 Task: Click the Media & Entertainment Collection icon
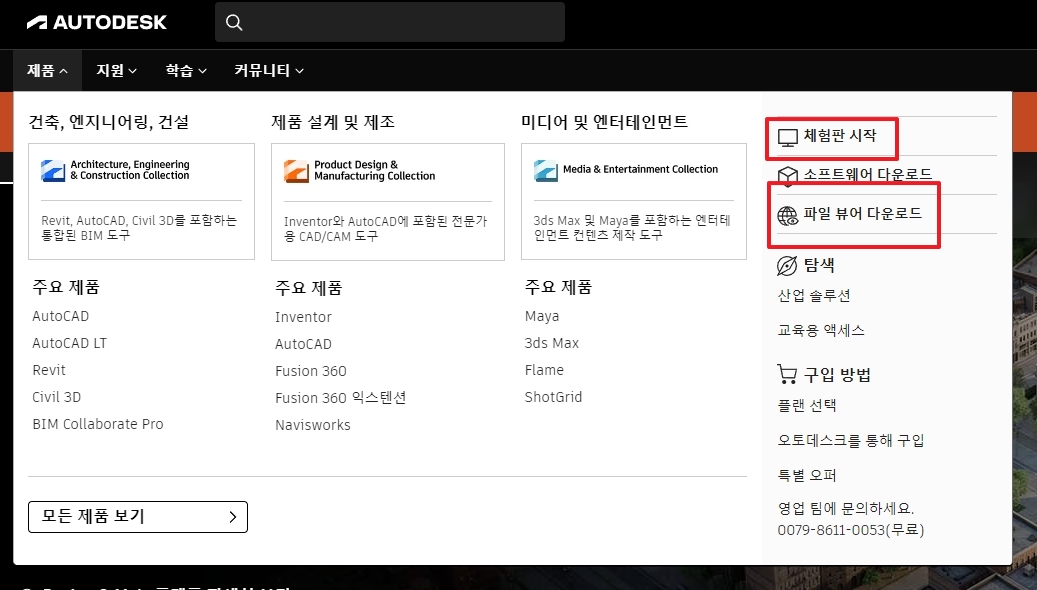(546, 170)
